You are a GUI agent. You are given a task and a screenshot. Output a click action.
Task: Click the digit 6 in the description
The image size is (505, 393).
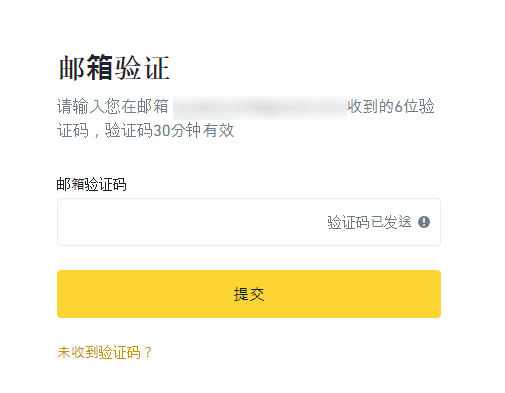pos(399,107)
